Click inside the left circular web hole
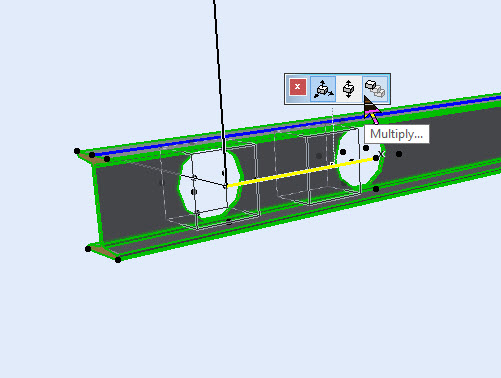 coord(208,187)
